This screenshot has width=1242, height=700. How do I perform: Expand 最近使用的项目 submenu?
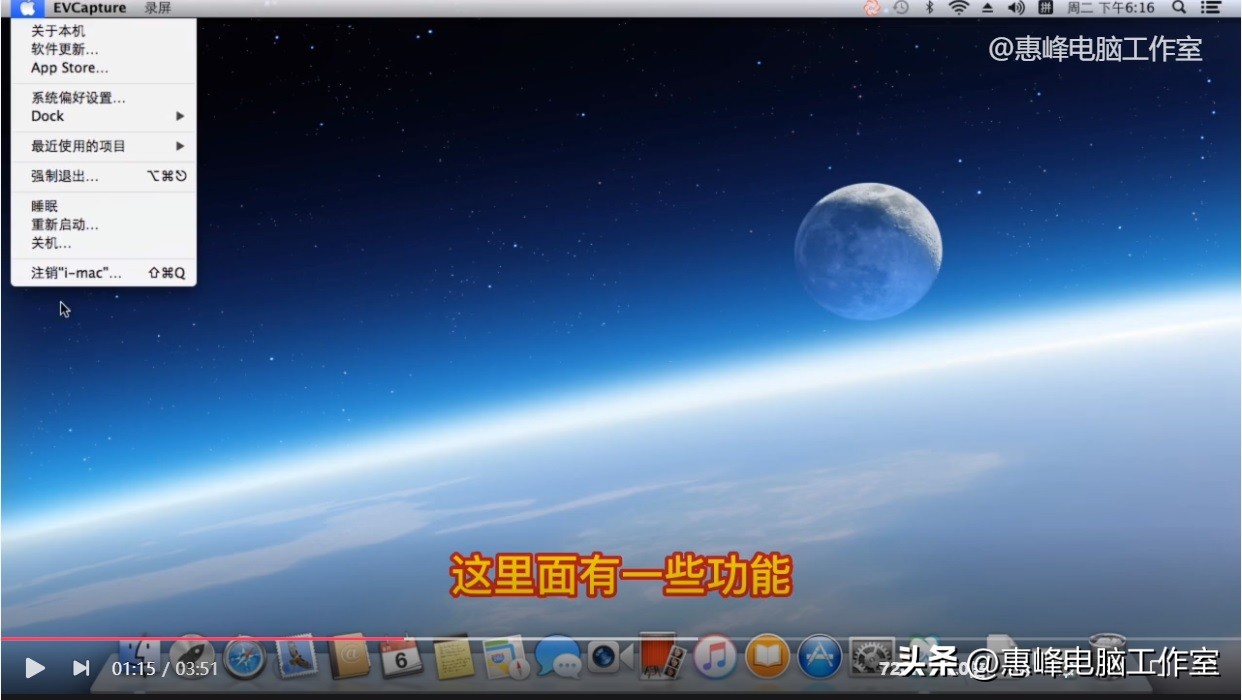104,146
